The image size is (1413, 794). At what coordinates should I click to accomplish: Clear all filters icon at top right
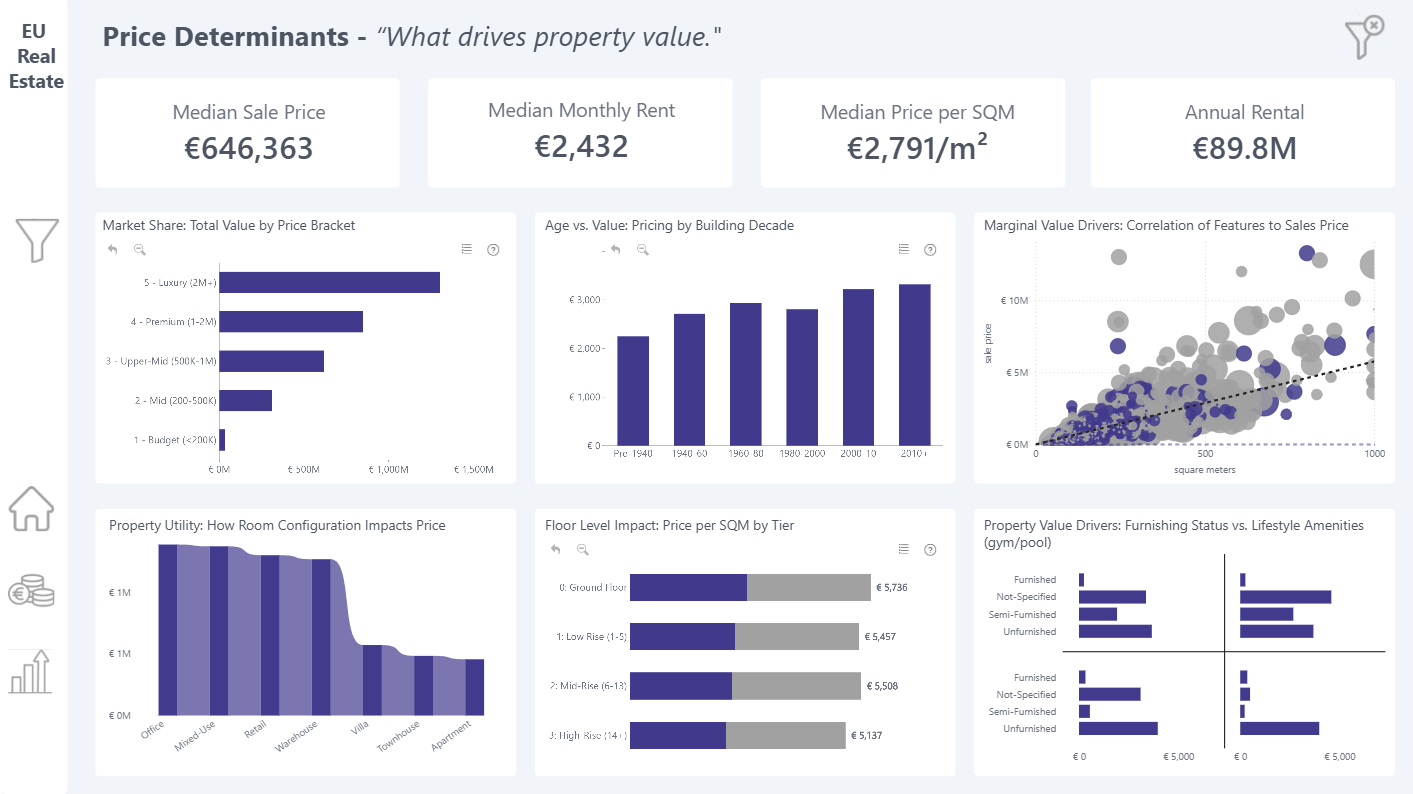pos(1365,37)
